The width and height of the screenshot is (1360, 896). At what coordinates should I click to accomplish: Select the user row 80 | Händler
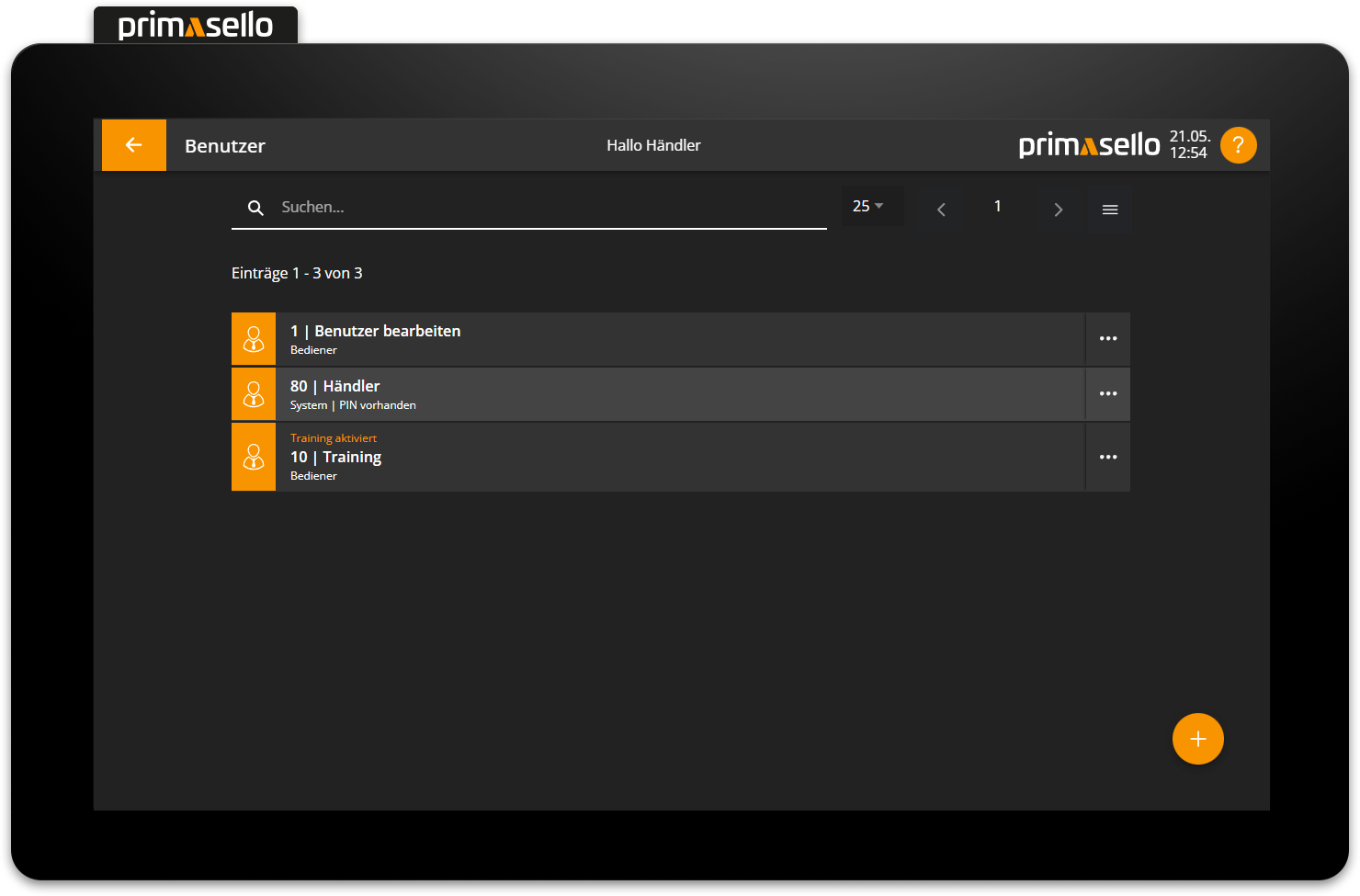pyautogui.click(x=680, y=394)
